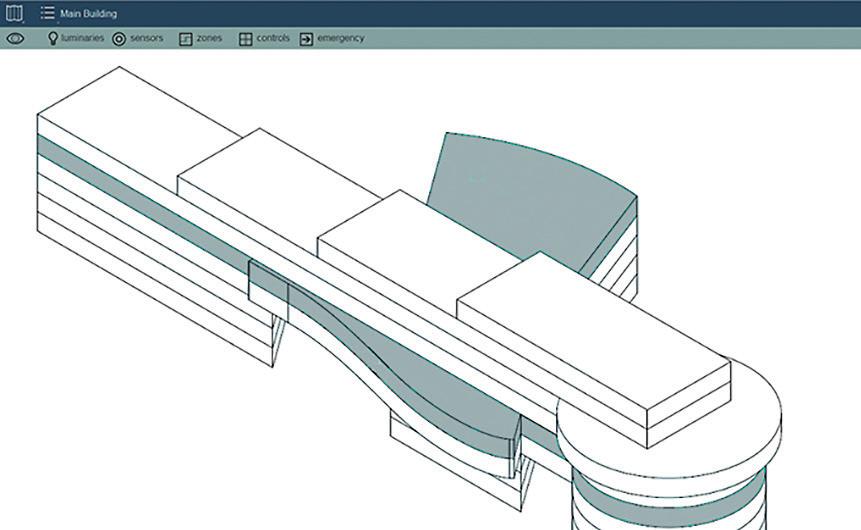Click the controls grid icon
Viewport: 861px width, 530px height.
point(245,39)
